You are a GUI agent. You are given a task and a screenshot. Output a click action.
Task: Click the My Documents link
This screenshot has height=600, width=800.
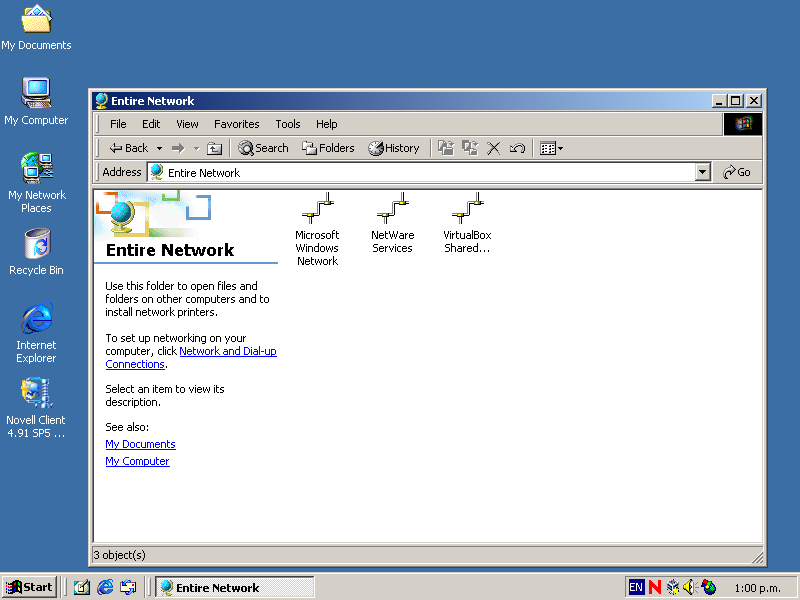pyautogui.click(x=140, y=444)
